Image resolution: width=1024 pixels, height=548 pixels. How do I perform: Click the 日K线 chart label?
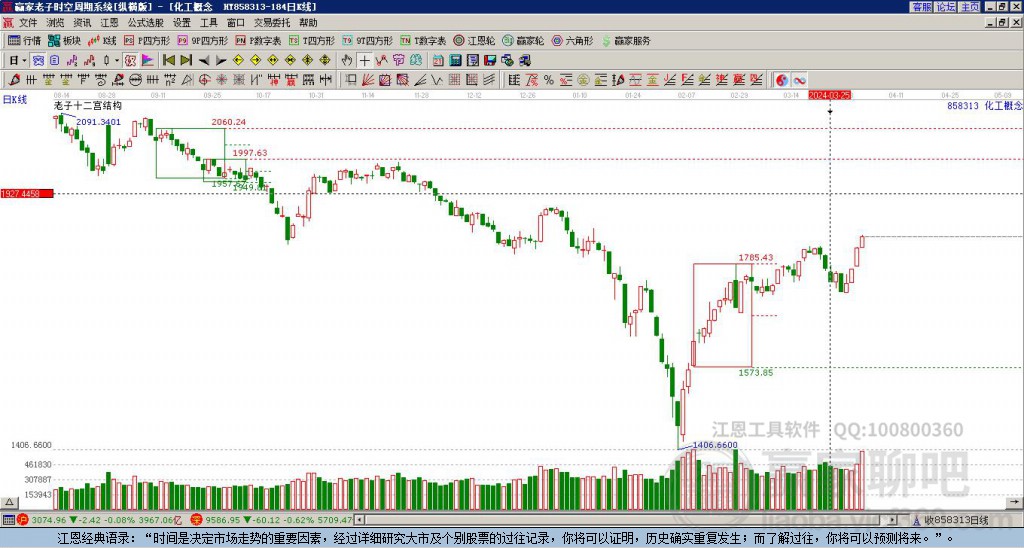click(x=15, y=100)
